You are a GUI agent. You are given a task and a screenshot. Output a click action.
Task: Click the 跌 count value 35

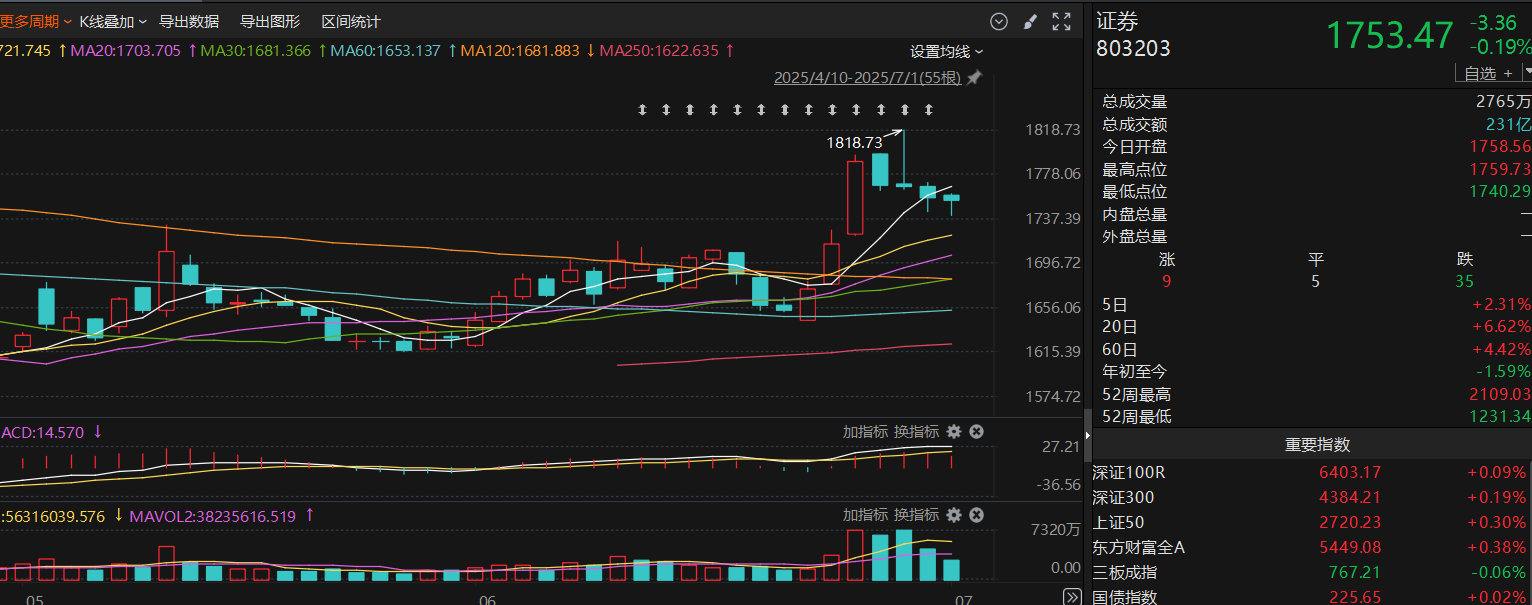click(x=1465, y=282)
